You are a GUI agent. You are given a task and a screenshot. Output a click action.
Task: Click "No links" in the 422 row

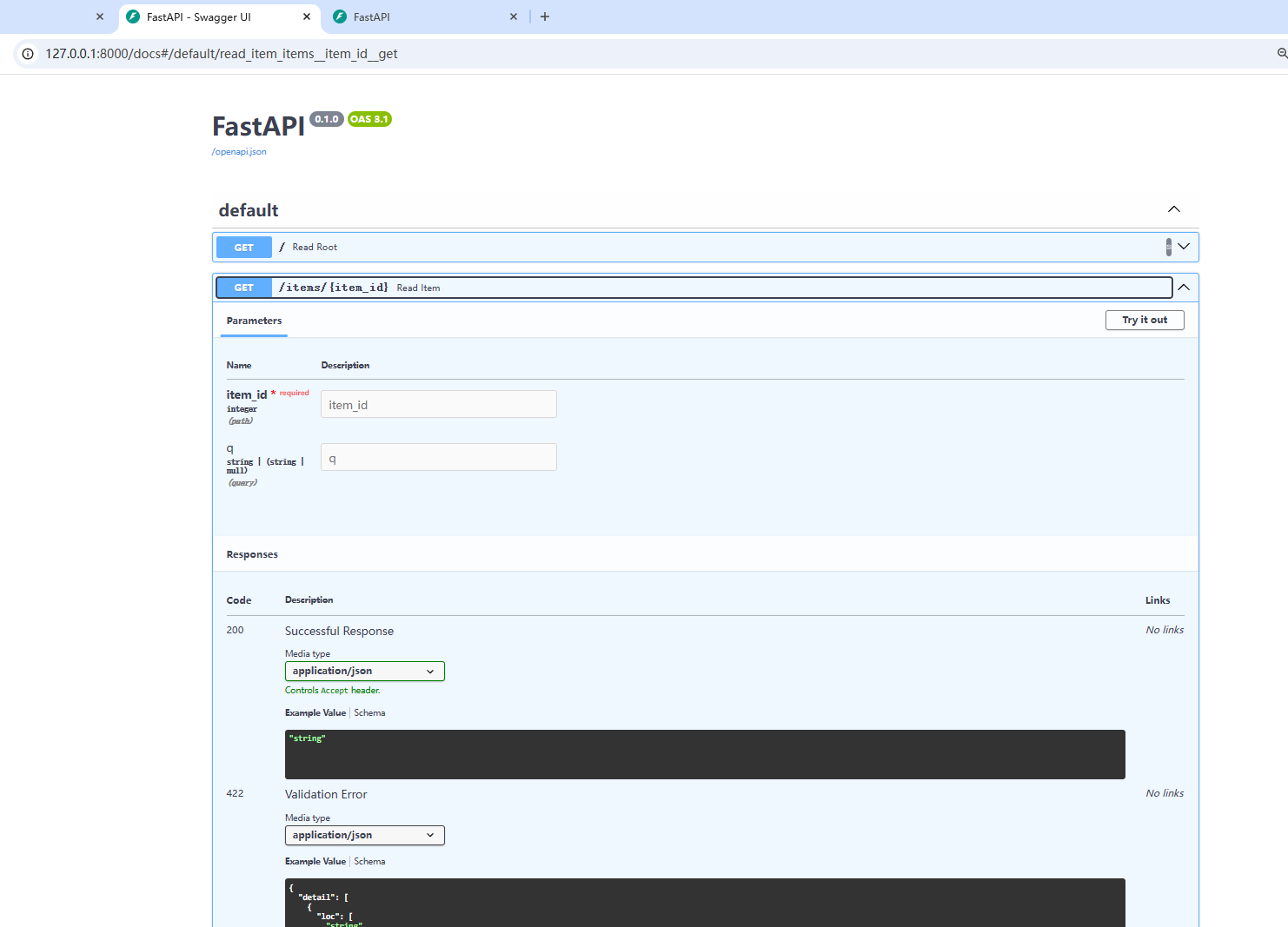1165,794
